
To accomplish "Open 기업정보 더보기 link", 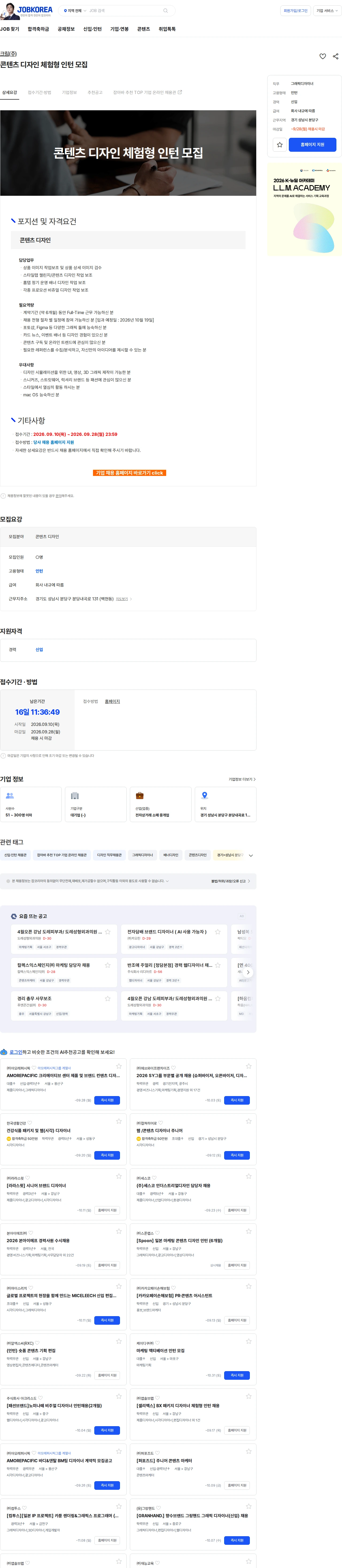I will click(x=242, y=779).
